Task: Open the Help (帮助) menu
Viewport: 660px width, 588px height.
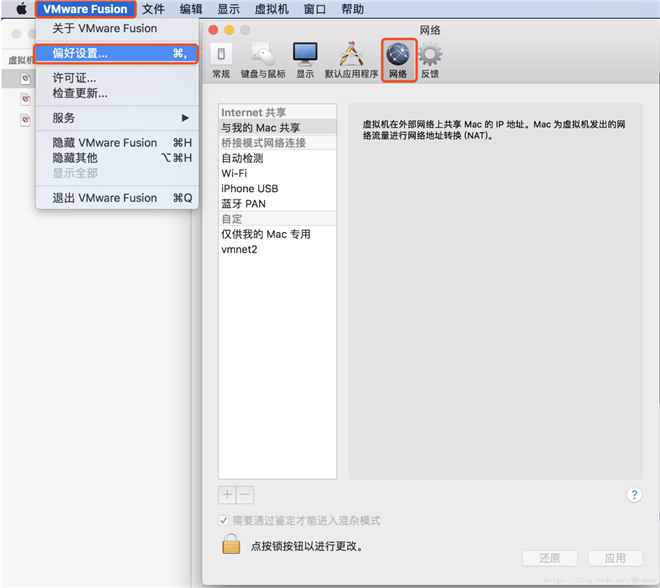Action: (x=352, y=9)
